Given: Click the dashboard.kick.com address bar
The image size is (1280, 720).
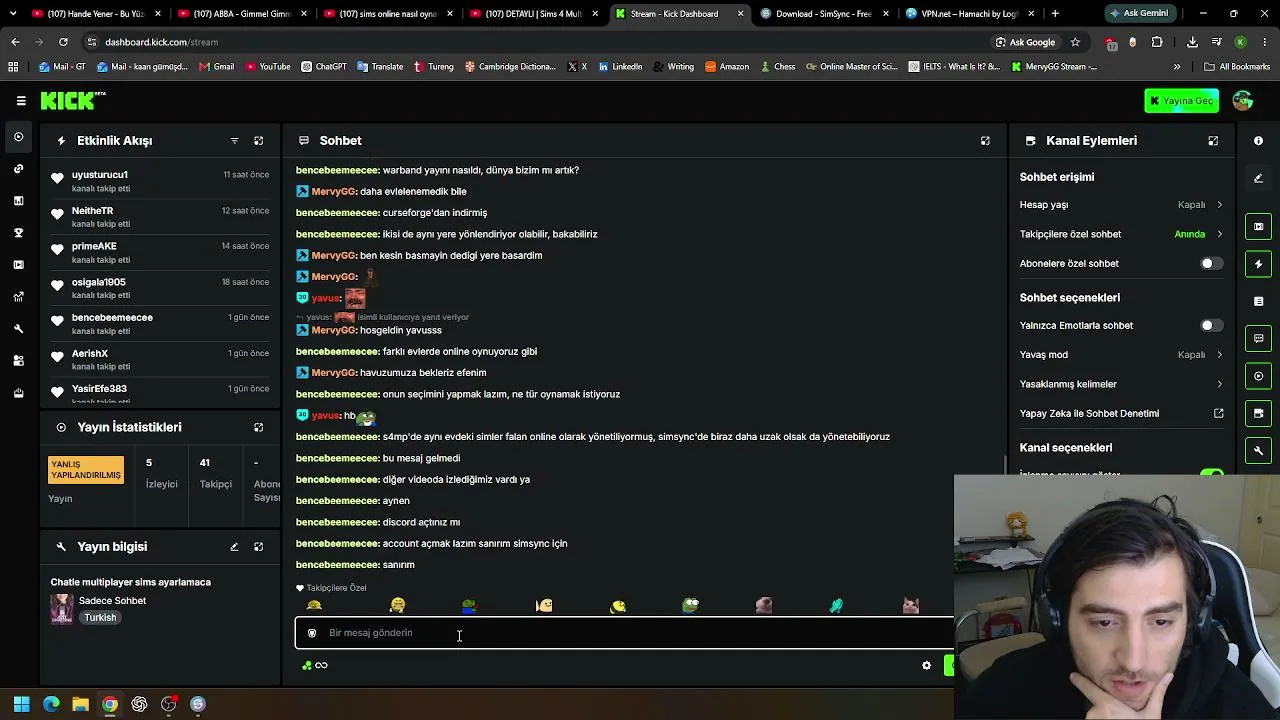Looking at the screenshot, I should tap(535, 42).
